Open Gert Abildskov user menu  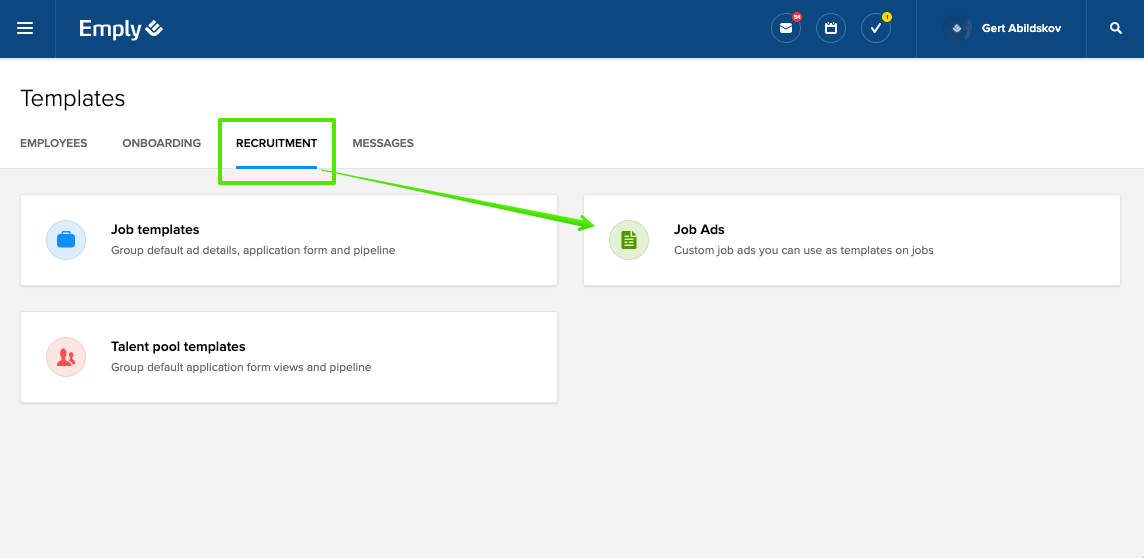coord(1021,29)
